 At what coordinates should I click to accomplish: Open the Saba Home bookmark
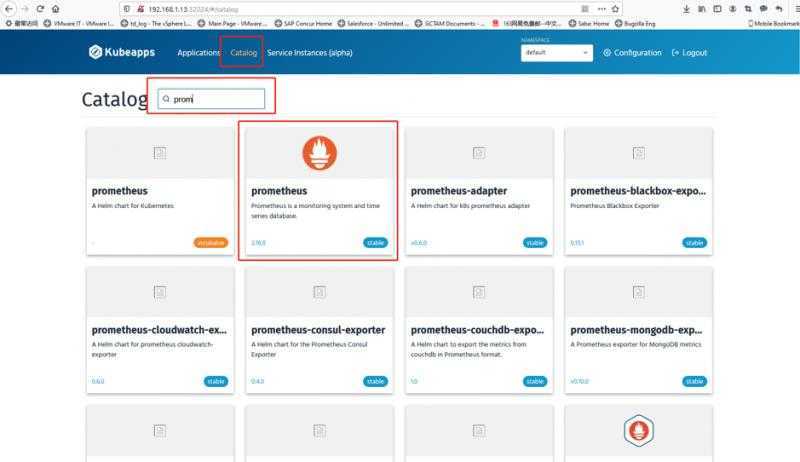tap(589, 23)
